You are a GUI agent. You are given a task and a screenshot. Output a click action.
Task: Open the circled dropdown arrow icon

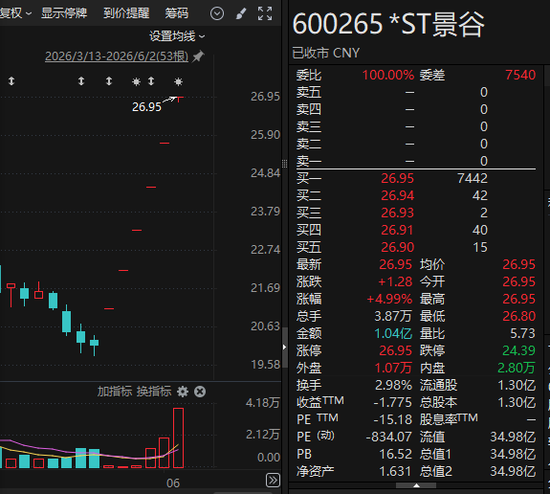click(x=217, y=14)
